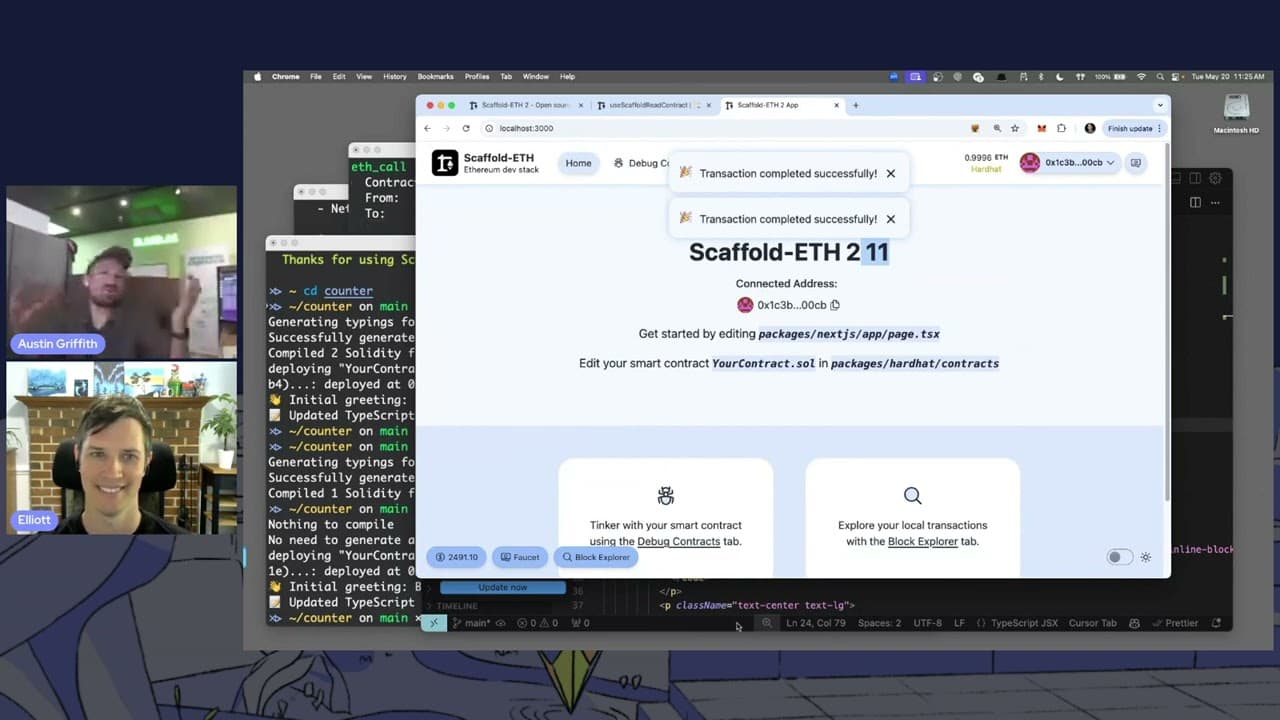The height and width of the screenshot is (720, 1280).
Task: Follow the Debug Contracts link in the card
Action: [x=678, y=541]
